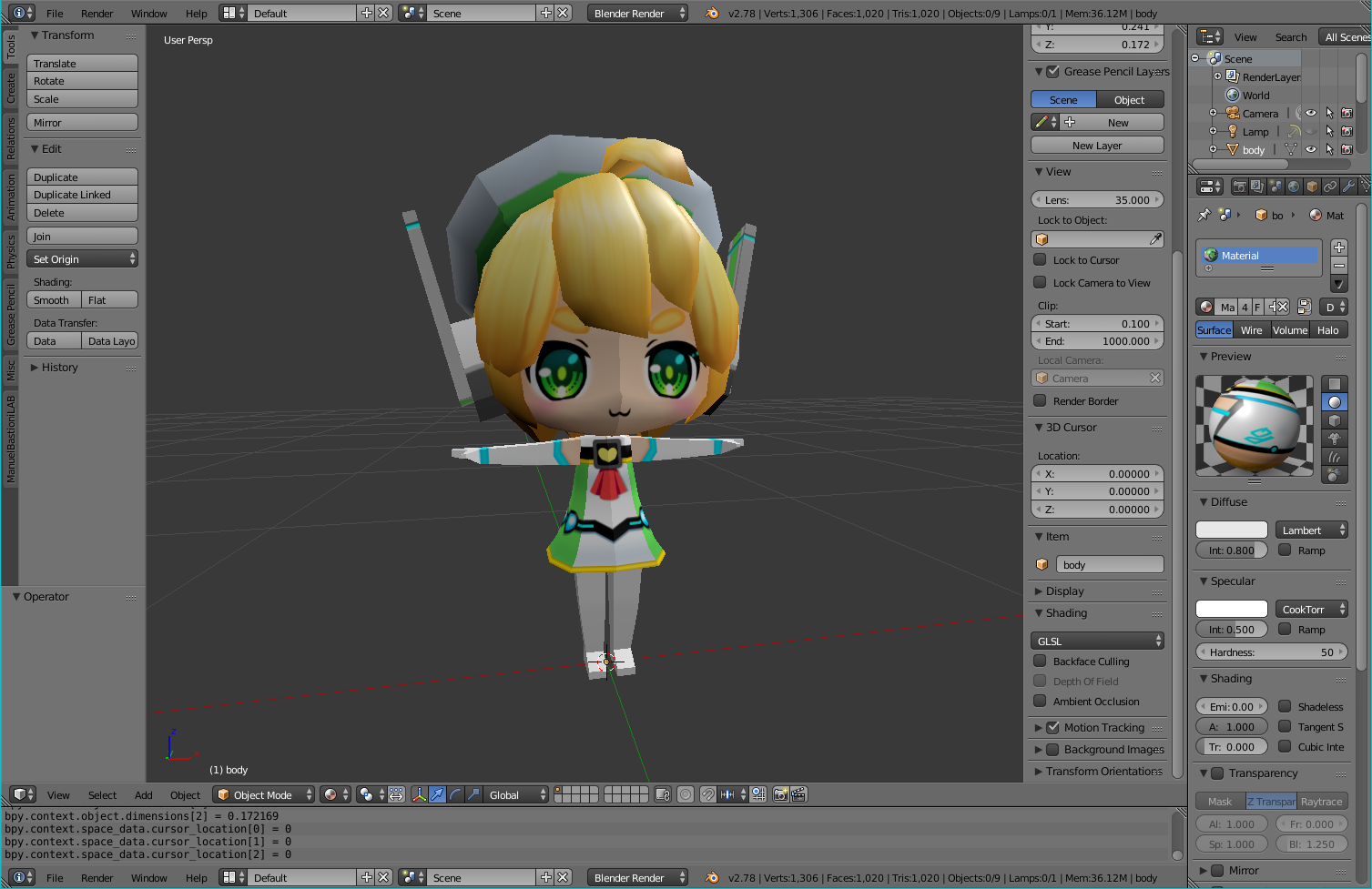Toggle 3D manipulator widget axes icon
This screenshot has height=889, width=1372.
[419, 794]
